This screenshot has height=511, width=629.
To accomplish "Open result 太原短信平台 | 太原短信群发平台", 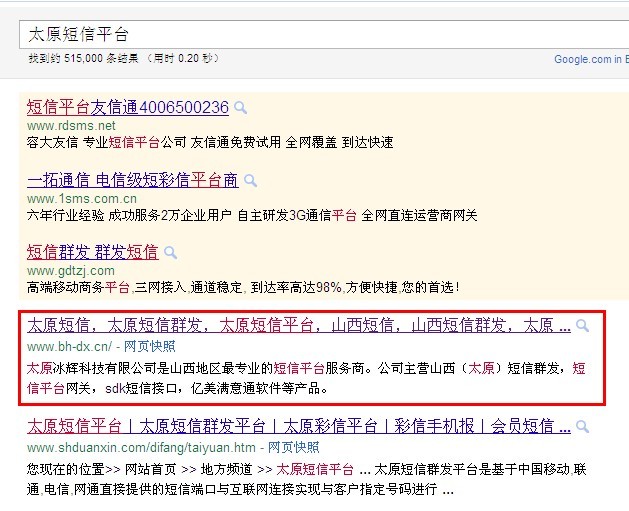I will pos(299,426).
